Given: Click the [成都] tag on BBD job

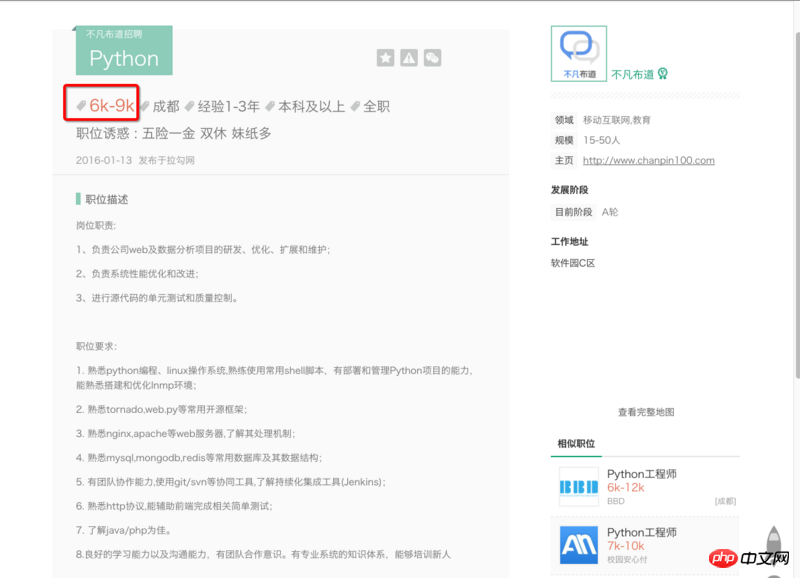Looking at the screenshot, I should click(725, 501).
